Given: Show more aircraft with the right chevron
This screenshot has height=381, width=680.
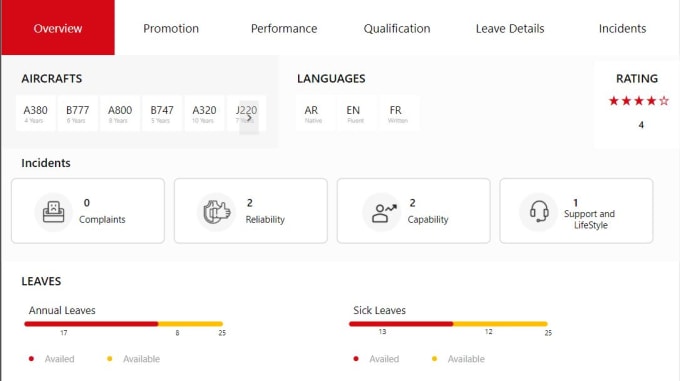Looking at the screenshot, I should 249,118.
